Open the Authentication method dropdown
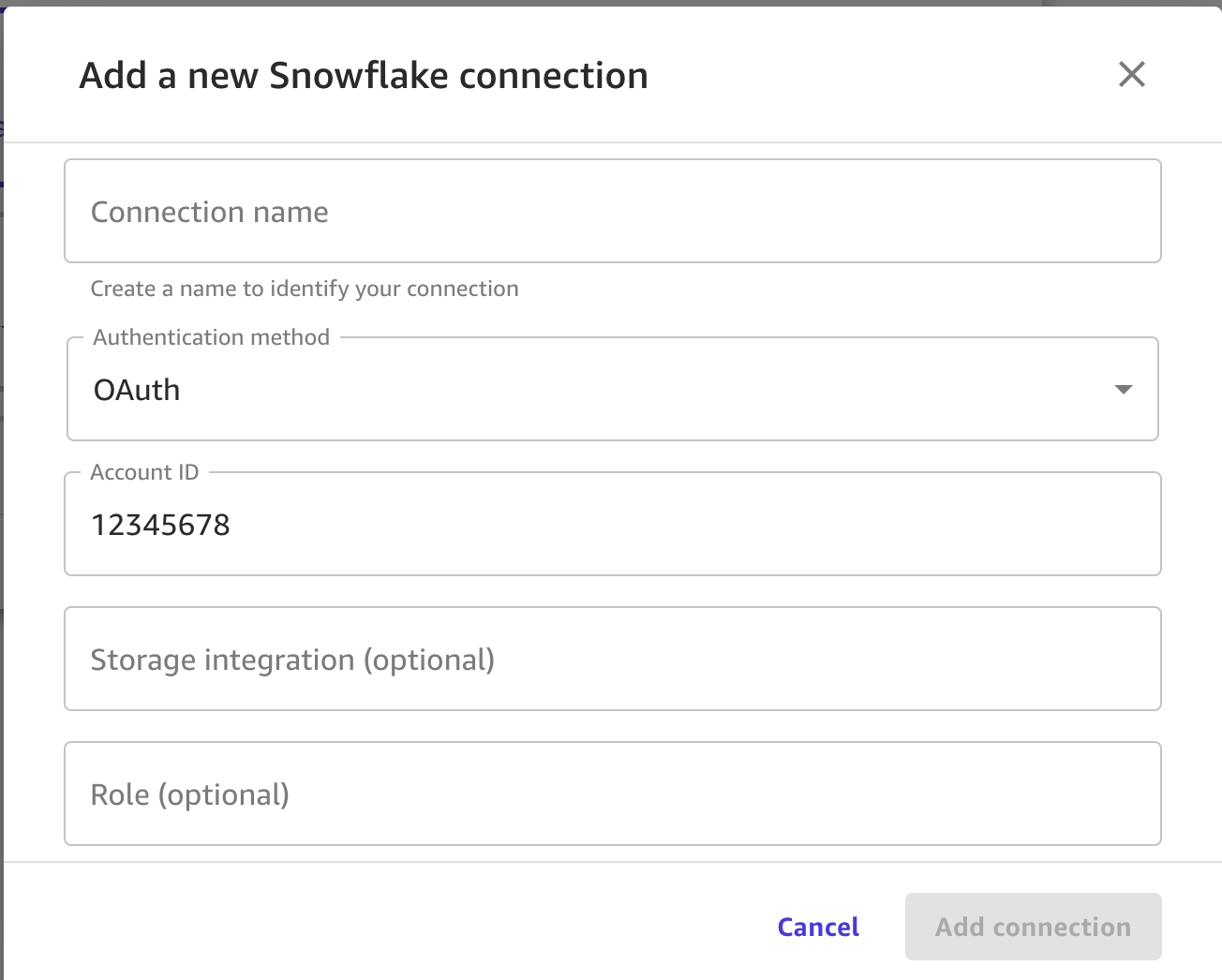Screen dimensions: 1222x980 (x=613, y=390)
